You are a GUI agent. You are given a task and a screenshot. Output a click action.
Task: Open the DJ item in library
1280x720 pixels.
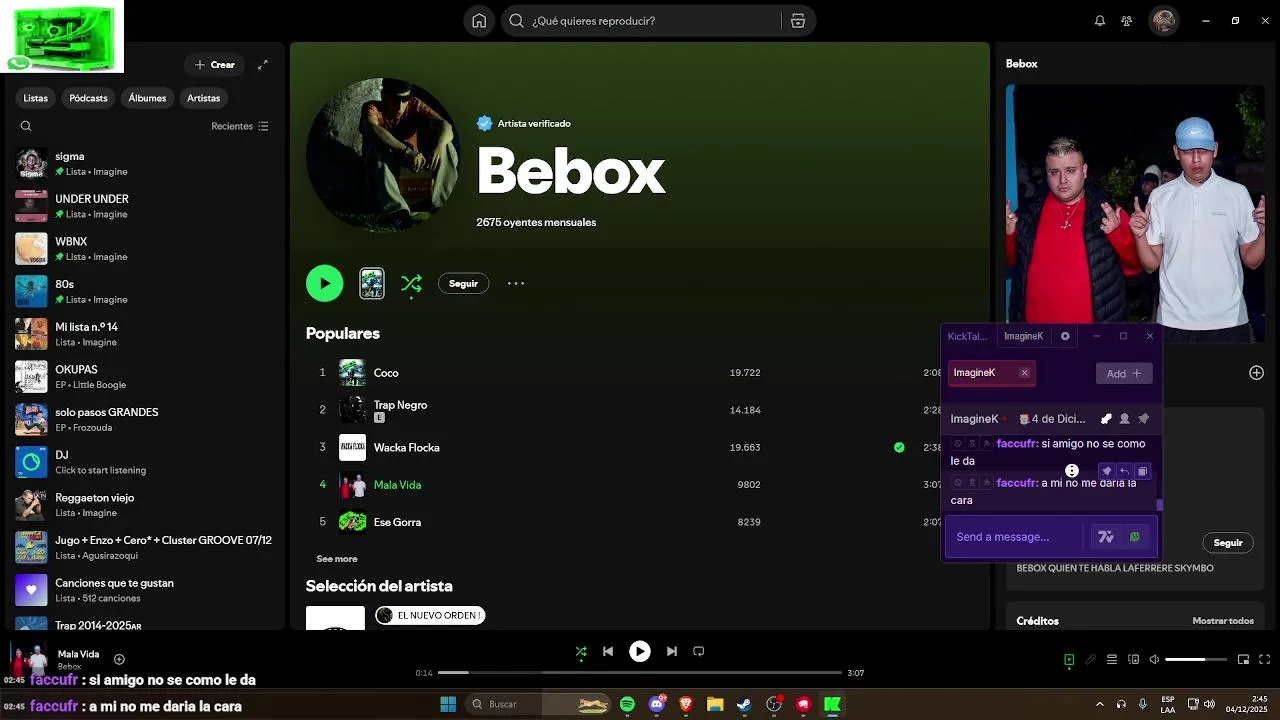click(143, 462)
